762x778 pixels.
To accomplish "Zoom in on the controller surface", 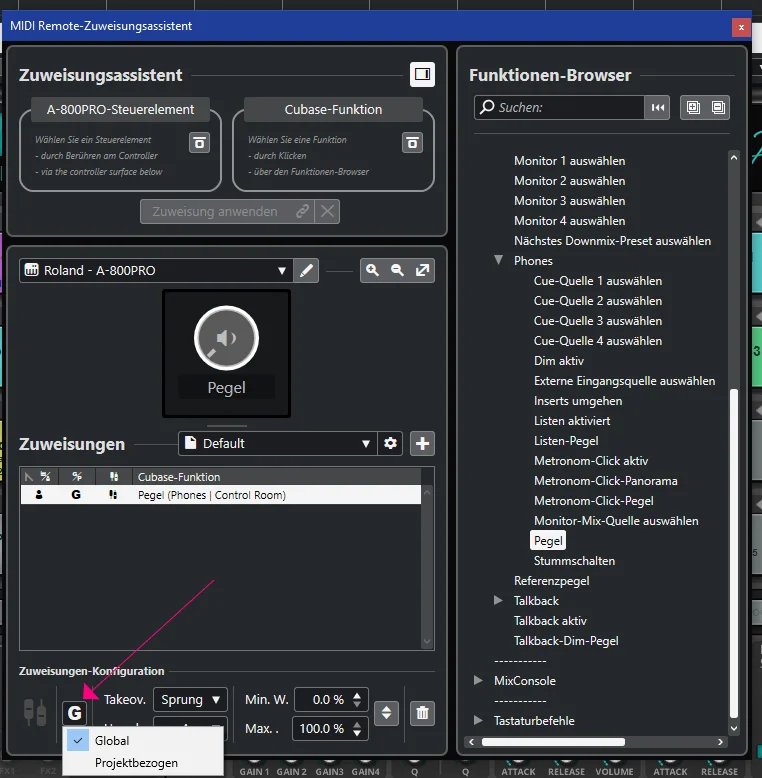I will tap(373, 270).
